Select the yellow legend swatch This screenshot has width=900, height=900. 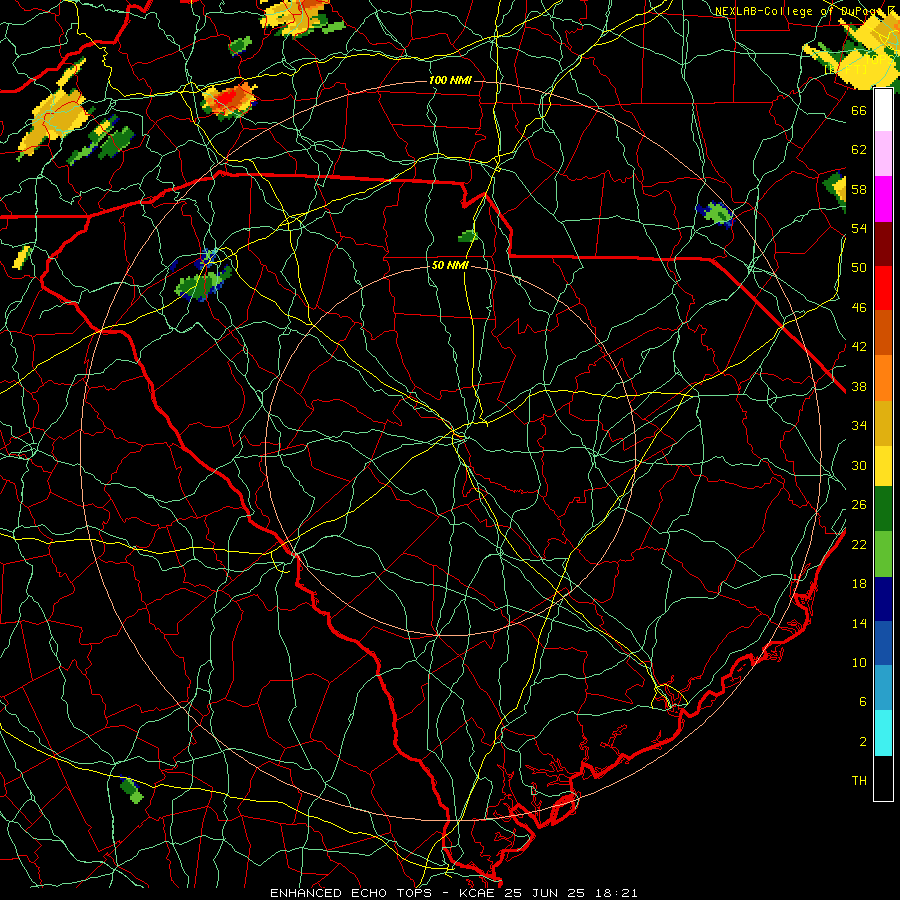coord(883,466)
